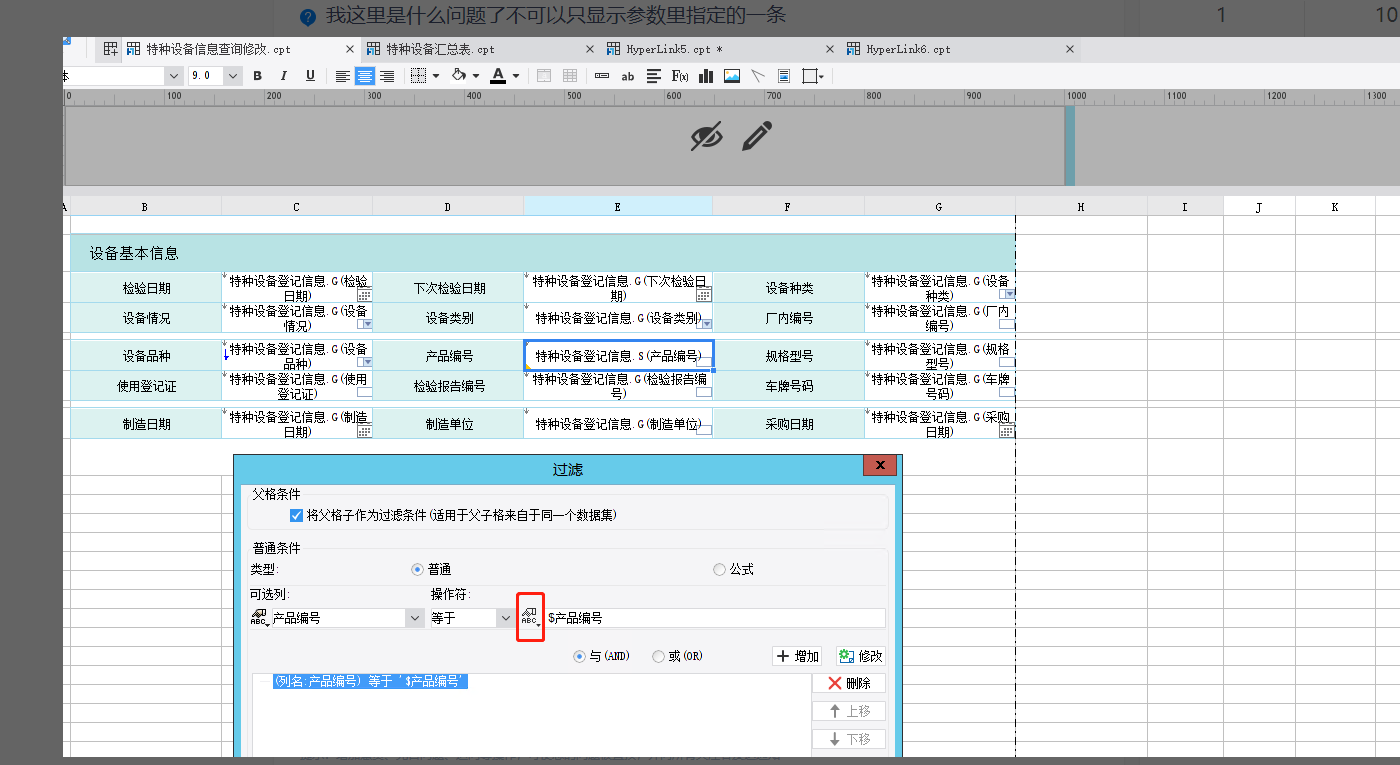Screen dimensions: 1400x765
Task: Click the 设备基本信息 header cell
Action: tap(542, 253)
